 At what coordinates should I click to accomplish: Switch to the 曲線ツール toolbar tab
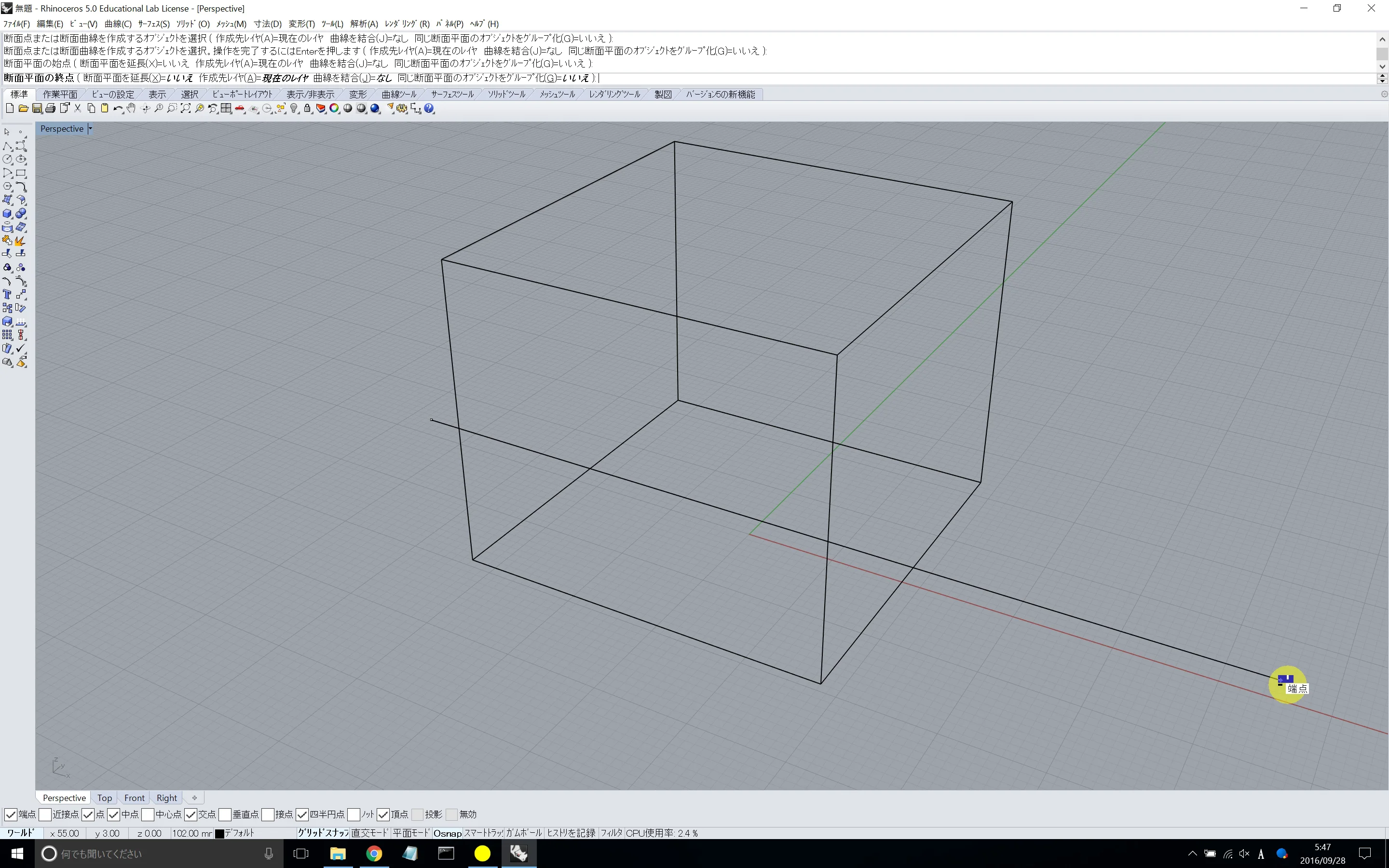(x=399, y=94)
